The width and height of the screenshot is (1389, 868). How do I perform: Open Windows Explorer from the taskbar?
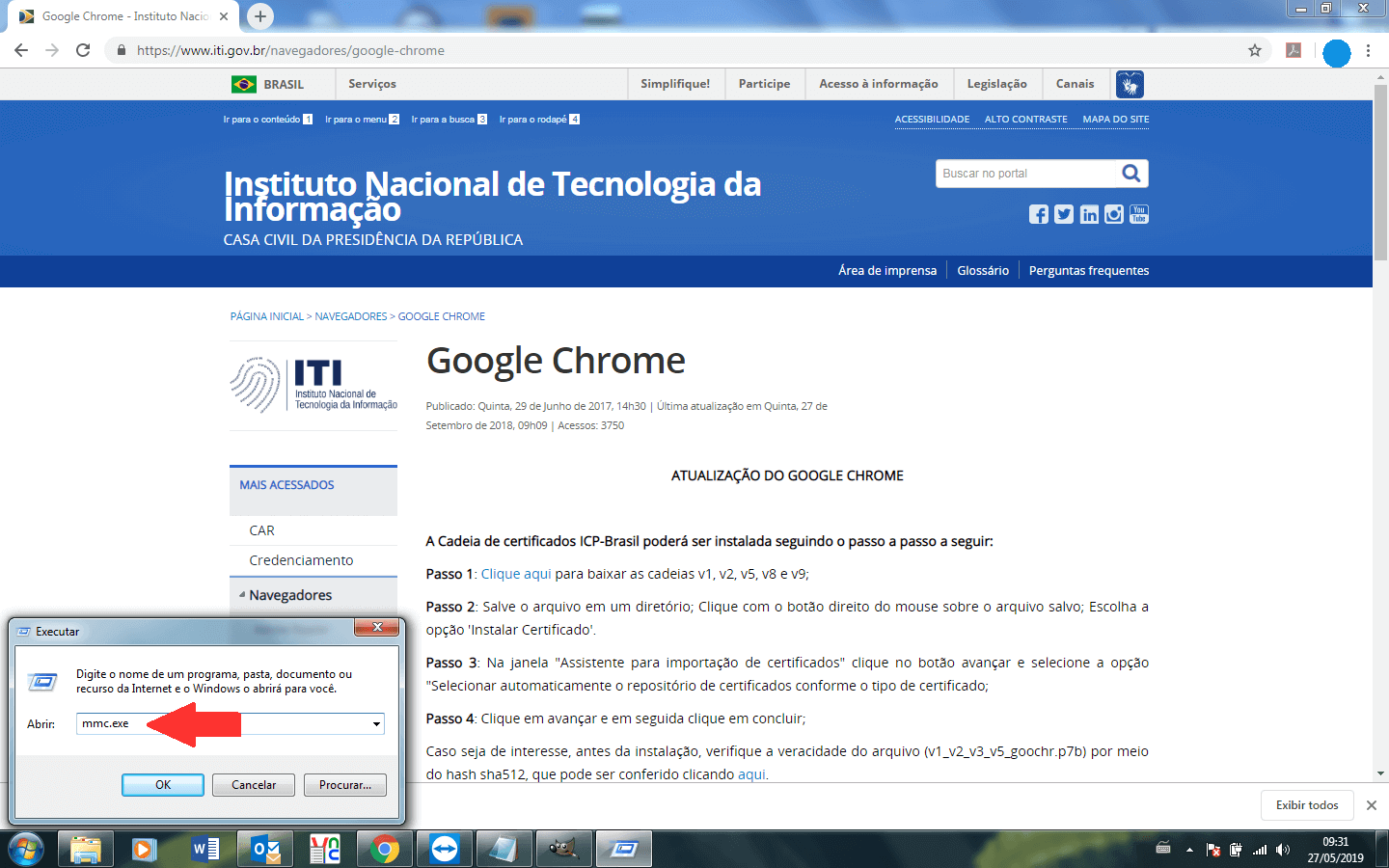86,850
